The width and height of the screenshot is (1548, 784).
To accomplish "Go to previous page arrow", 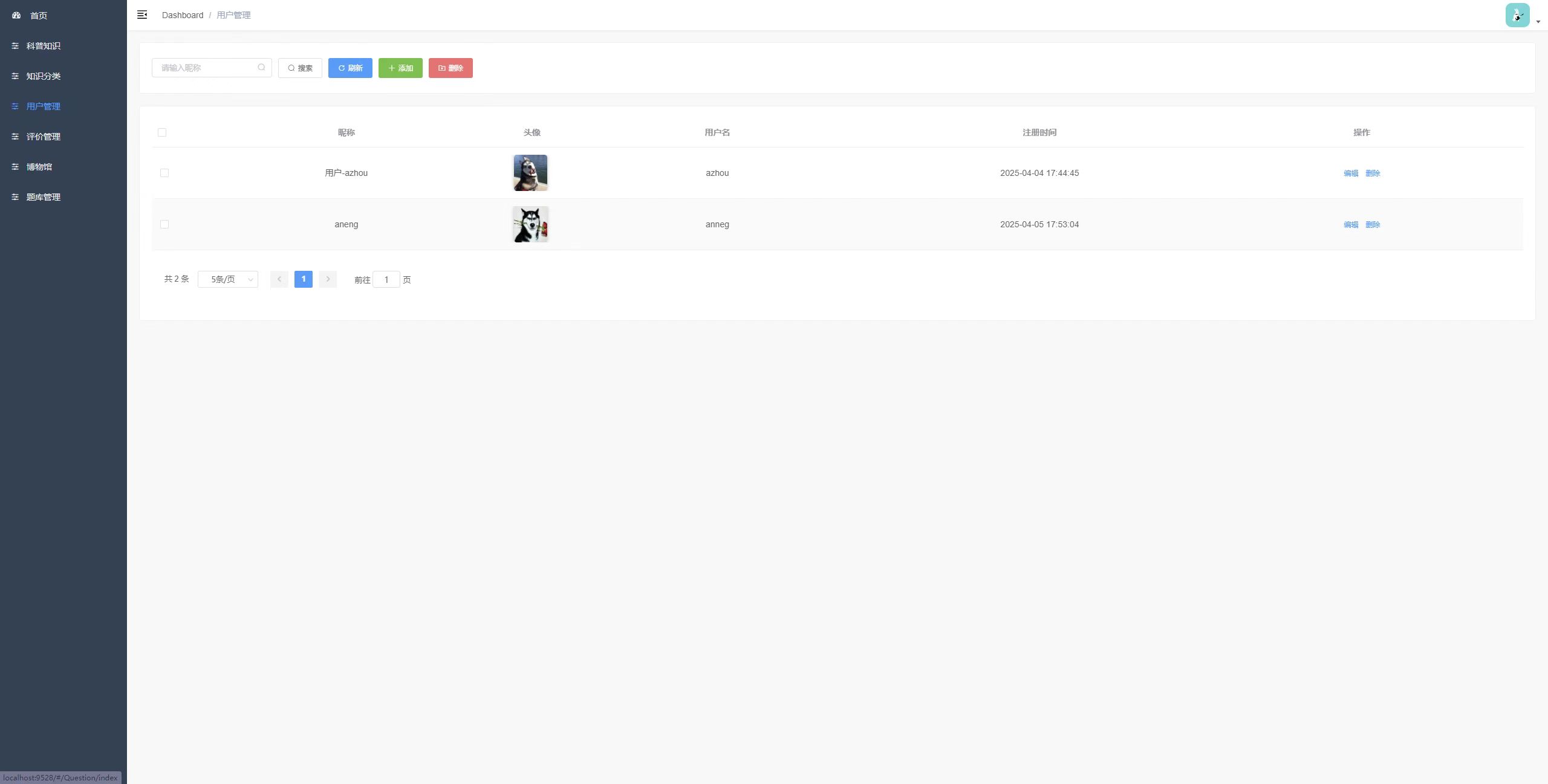I will pos(279,279).
